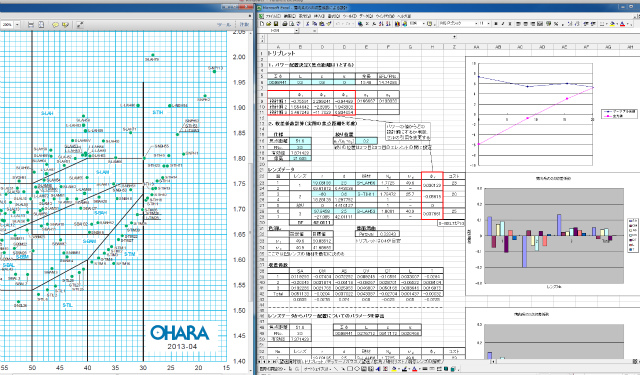Open the Chart Wizard icon

pyautogui.click(x=397, y=24)
